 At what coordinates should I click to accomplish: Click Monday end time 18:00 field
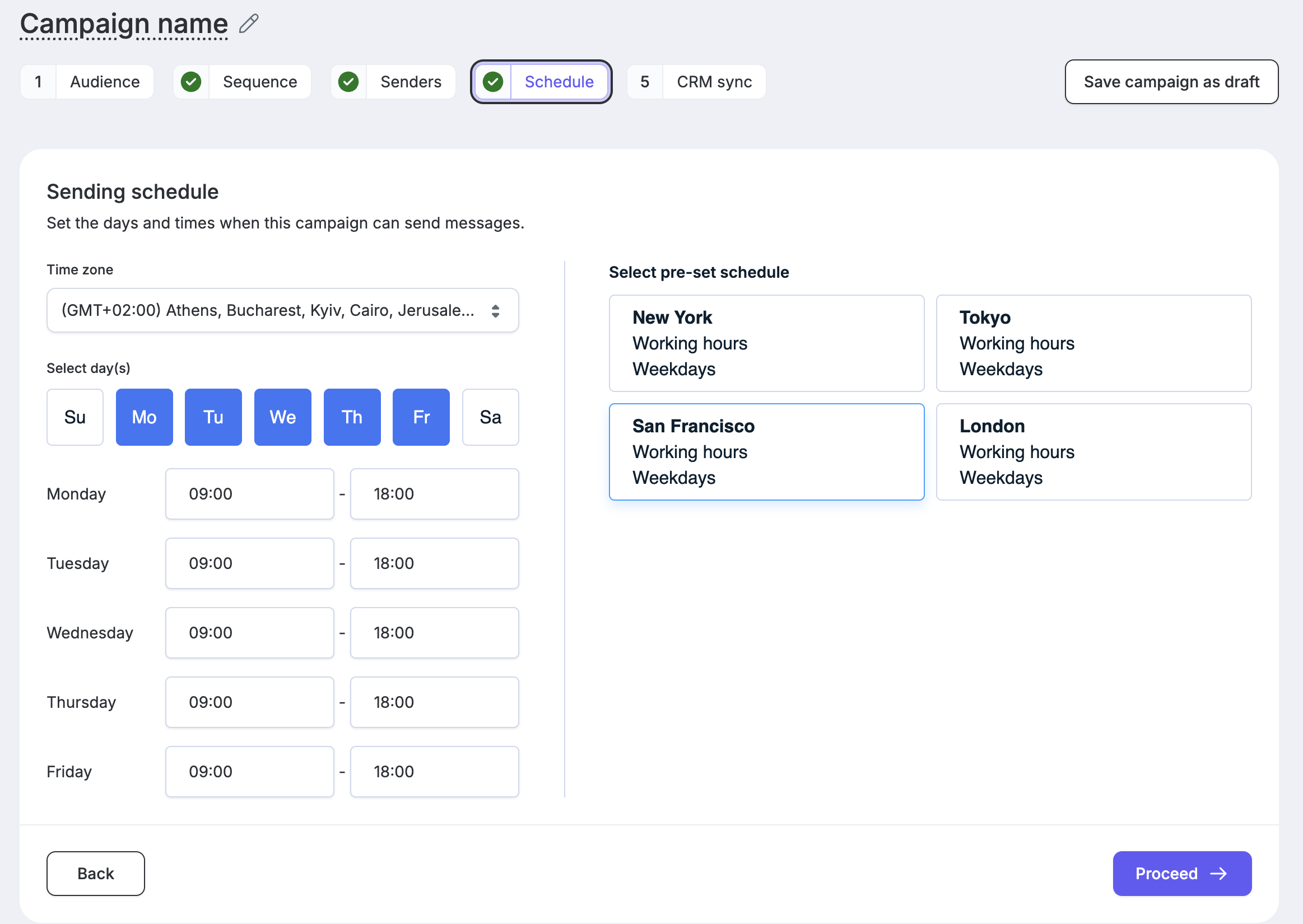(435, 494)
